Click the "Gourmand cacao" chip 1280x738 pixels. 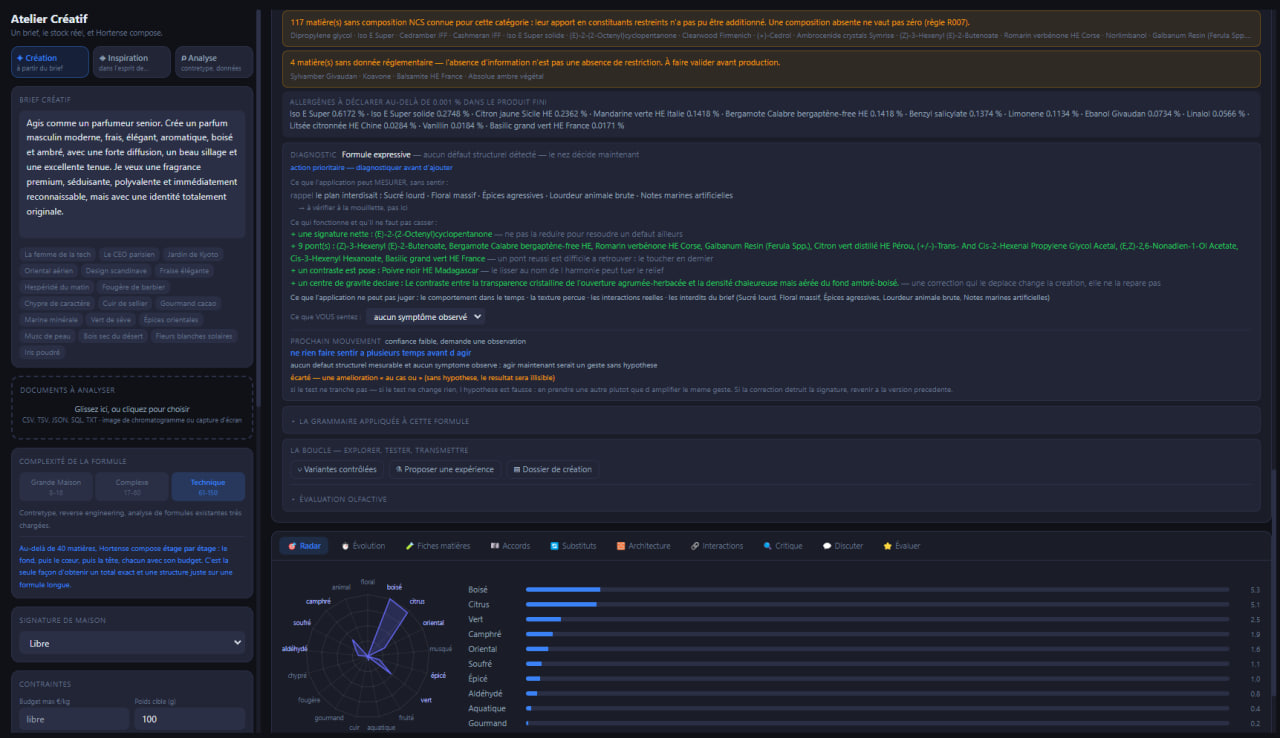[186, 303]
